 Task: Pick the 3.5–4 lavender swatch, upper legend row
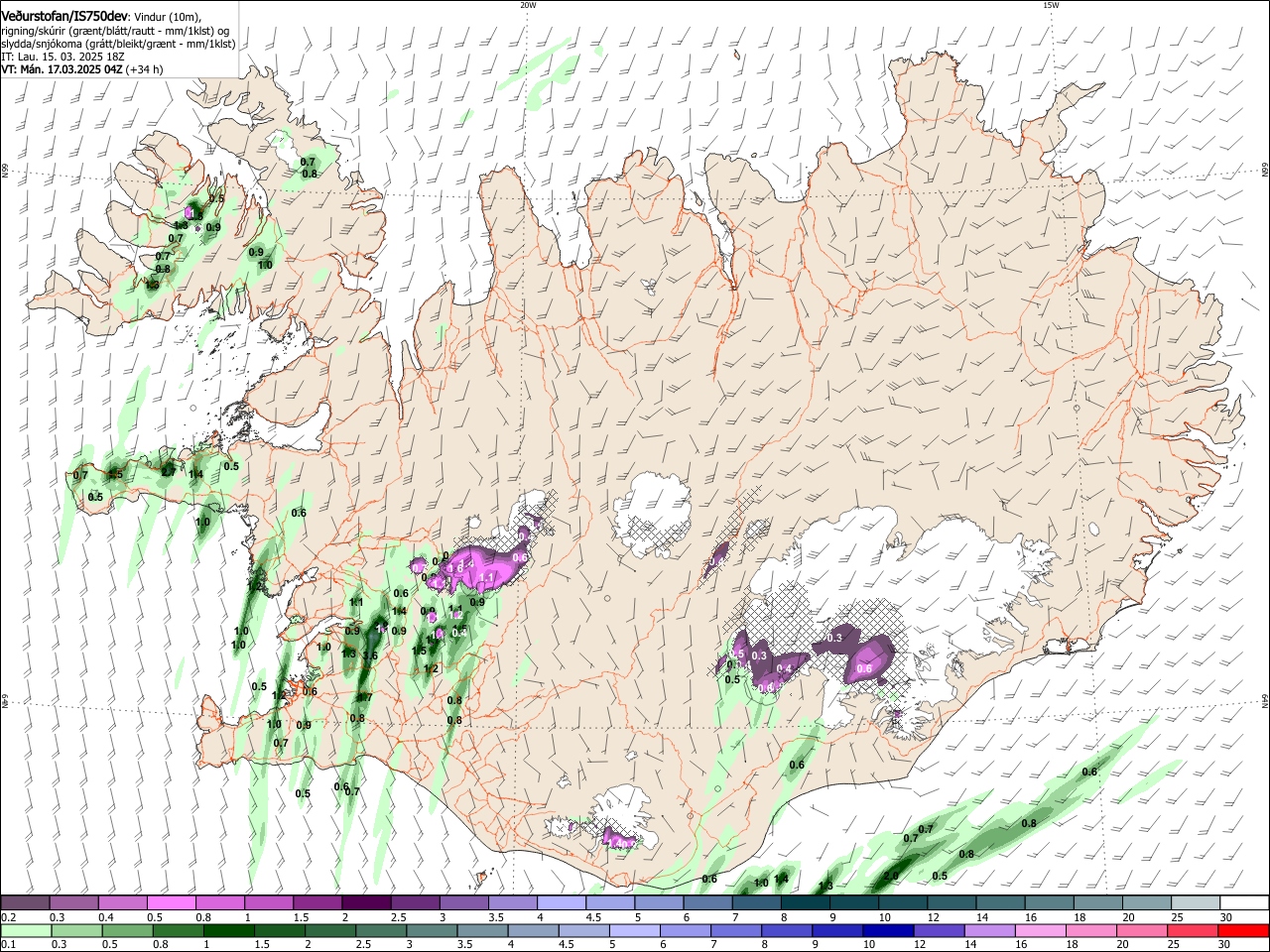click(512, 903)
